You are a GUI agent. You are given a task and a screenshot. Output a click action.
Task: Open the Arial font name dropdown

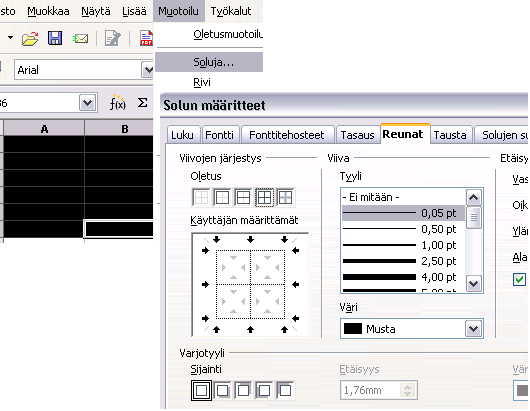(x=148, y=70)
